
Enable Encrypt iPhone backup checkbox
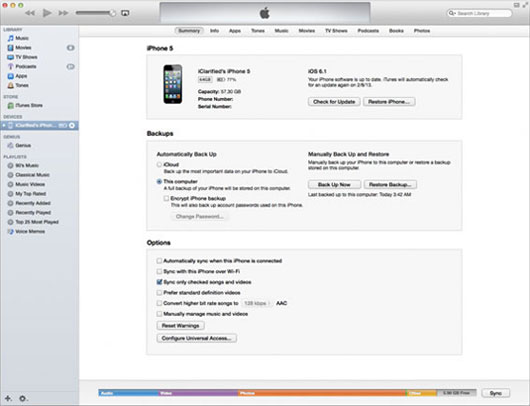pyautogui.click(x=166, y=198)
